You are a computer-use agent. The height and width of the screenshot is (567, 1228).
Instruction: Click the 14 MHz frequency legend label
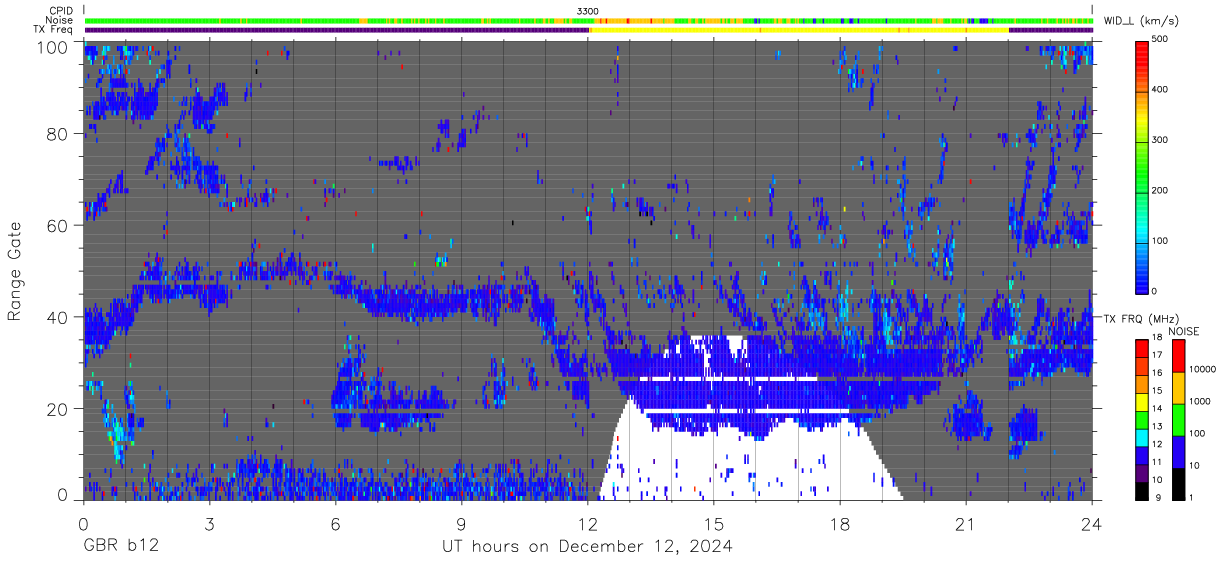click(x=1158, y=410)
